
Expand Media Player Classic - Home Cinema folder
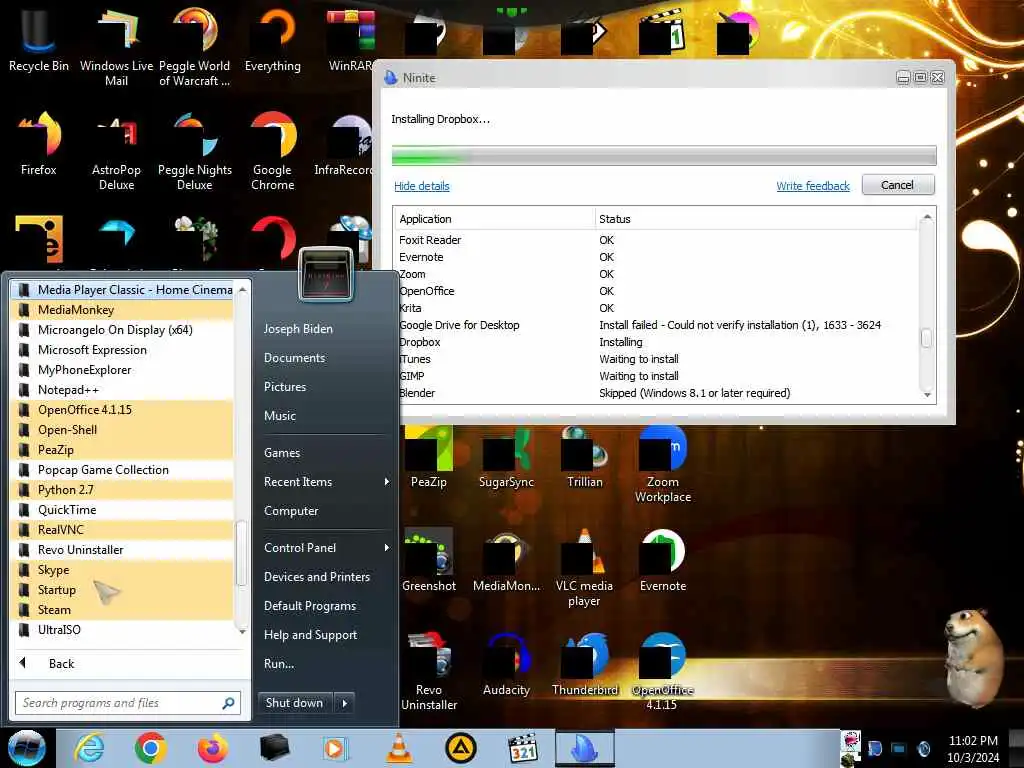click(x=122, y=289)
